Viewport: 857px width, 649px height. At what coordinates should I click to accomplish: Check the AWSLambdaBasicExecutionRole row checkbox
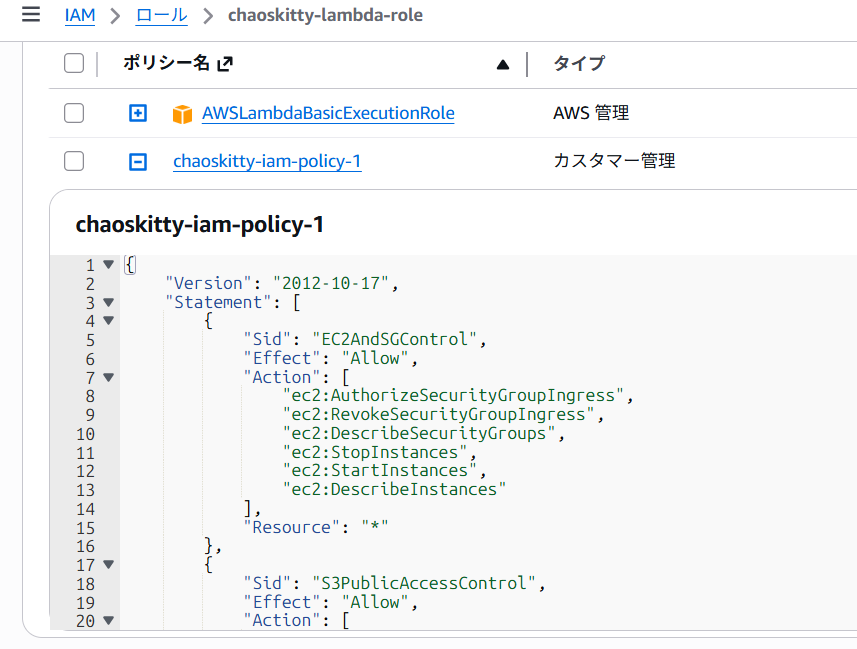(x=74, y=113)
